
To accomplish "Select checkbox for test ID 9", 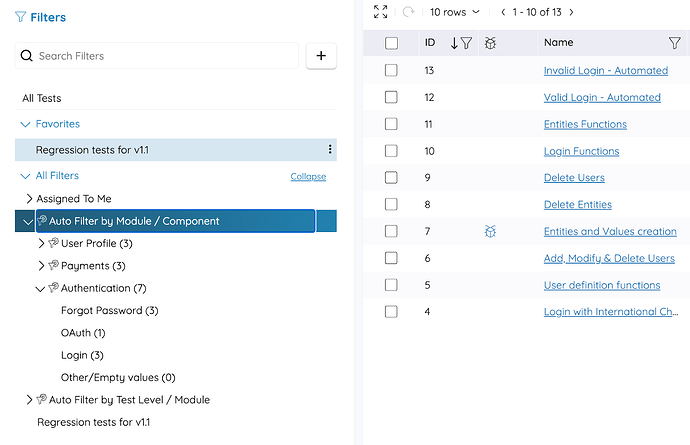I will click(x=391, y=178).
